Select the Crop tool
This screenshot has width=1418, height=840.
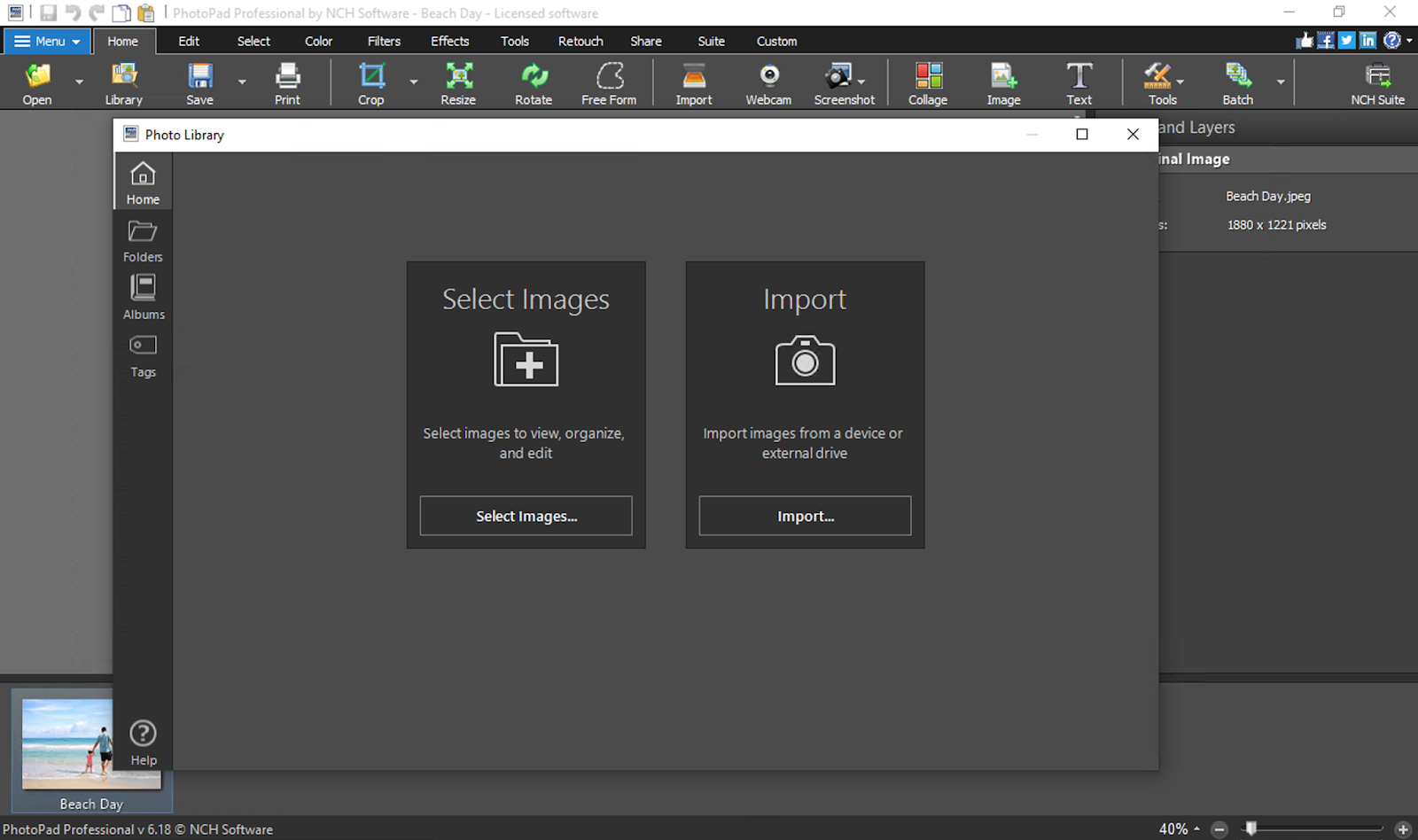(371, 76)
